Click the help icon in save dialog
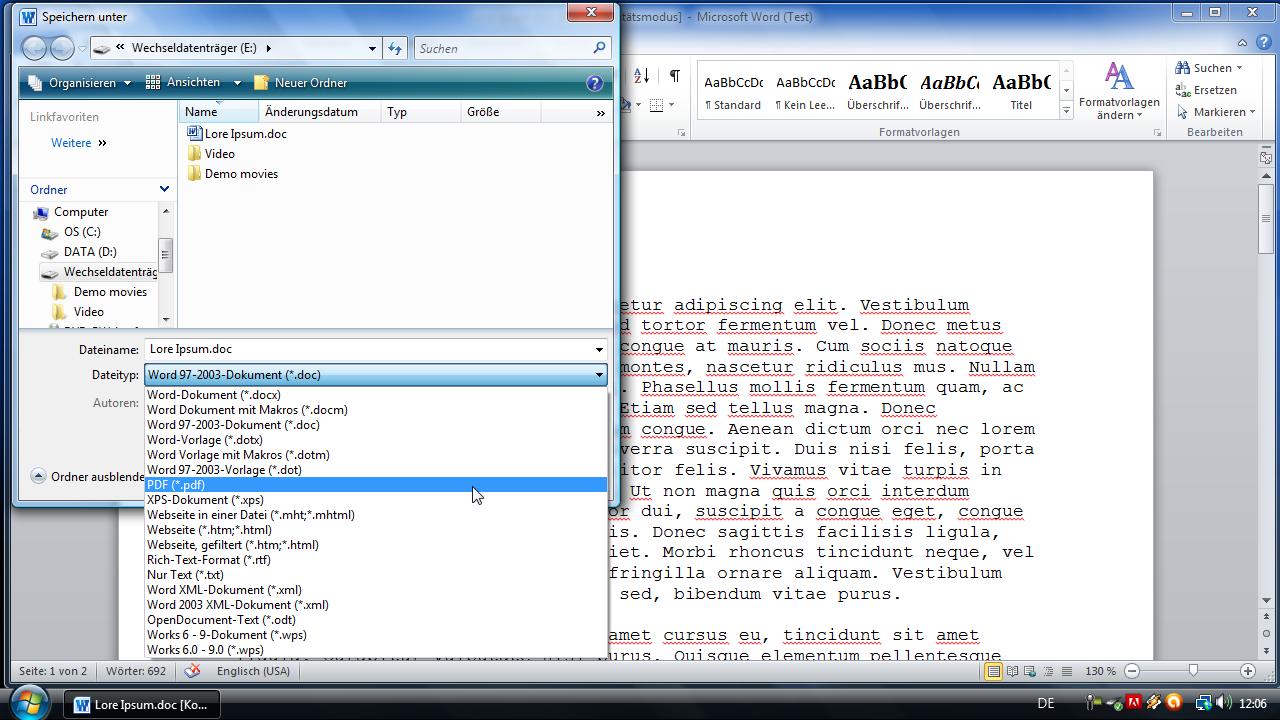The image size is (1280, 720). click(594, 83)
